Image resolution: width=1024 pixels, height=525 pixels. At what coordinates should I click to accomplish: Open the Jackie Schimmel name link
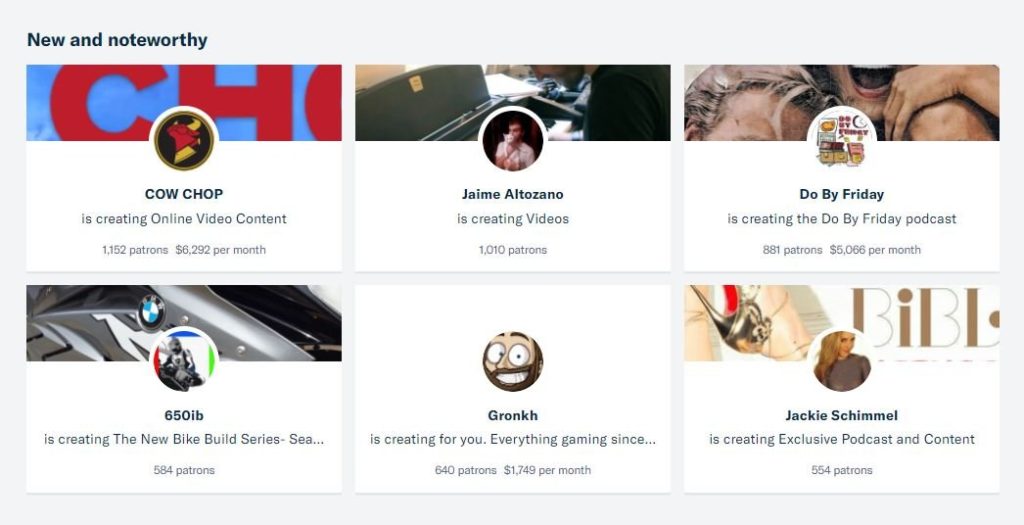(x=842, y=415)
